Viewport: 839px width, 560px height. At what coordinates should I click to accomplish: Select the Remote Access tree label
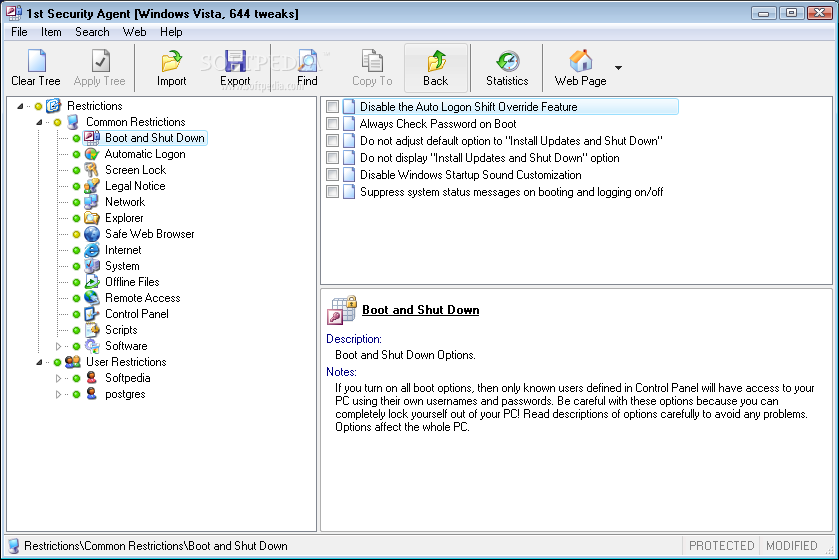coord(142,298)
